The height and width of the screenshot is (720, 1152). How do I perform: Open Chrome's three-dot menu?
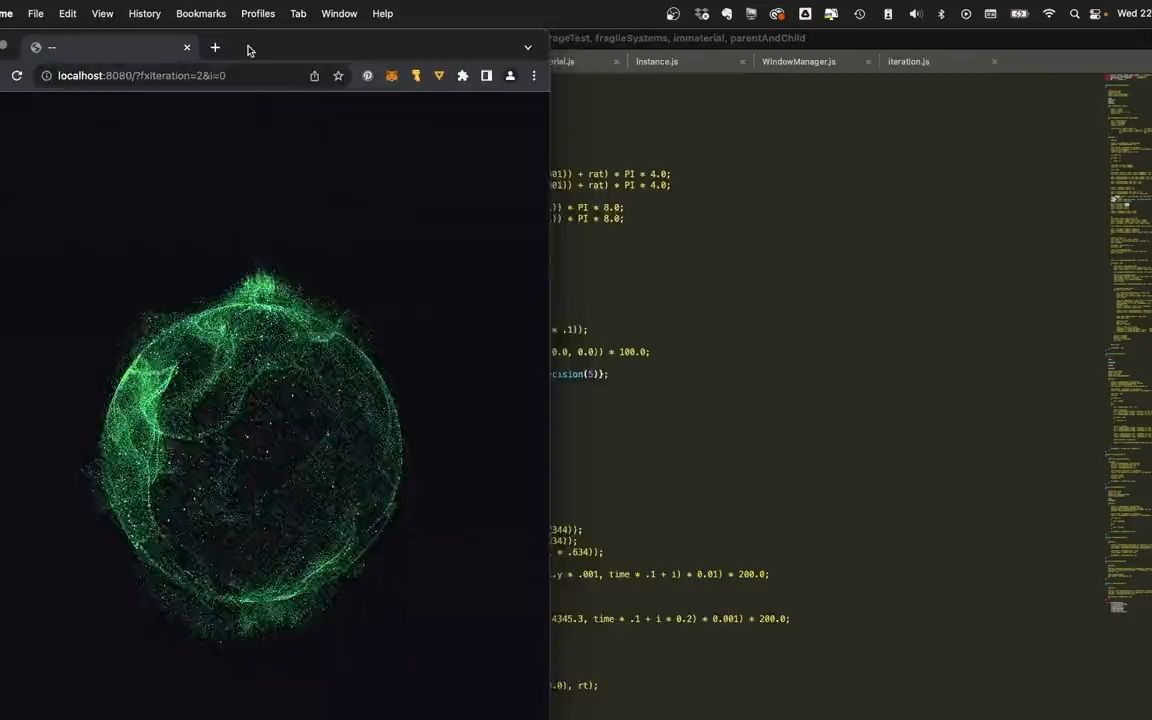(534, 76)
